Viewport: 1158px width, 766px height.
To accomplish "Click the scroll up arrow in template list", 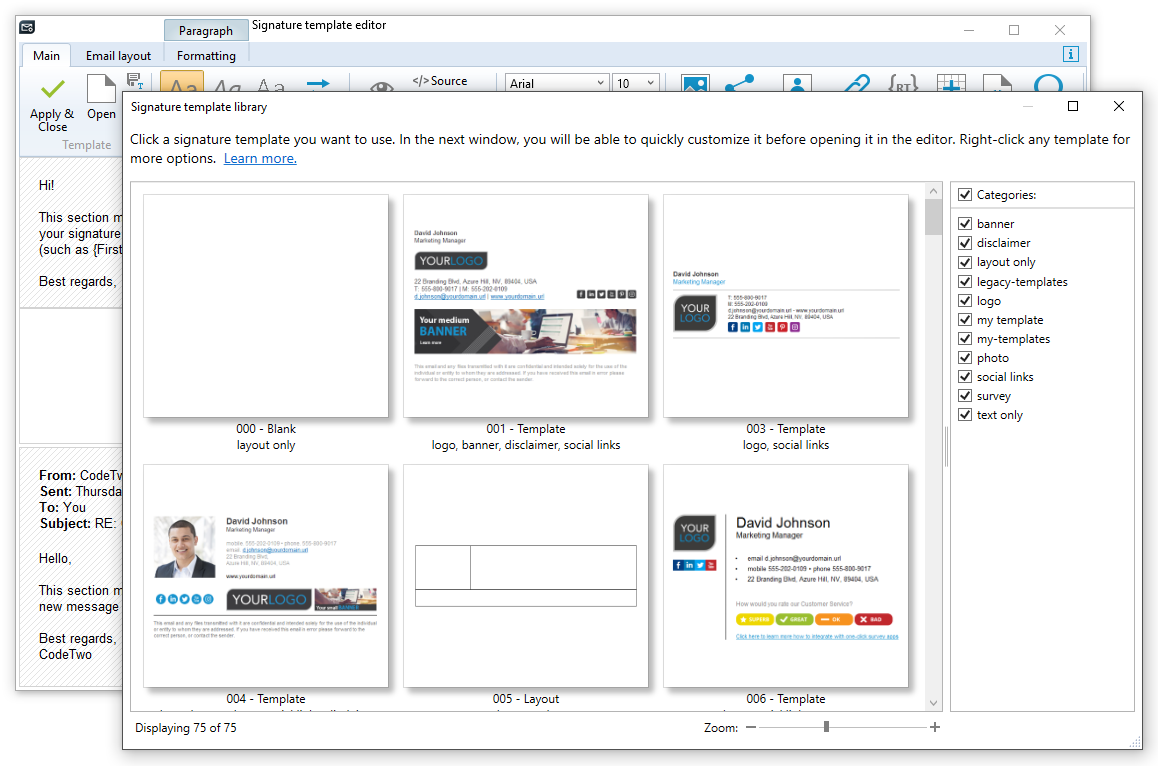I will pos(933,191).
